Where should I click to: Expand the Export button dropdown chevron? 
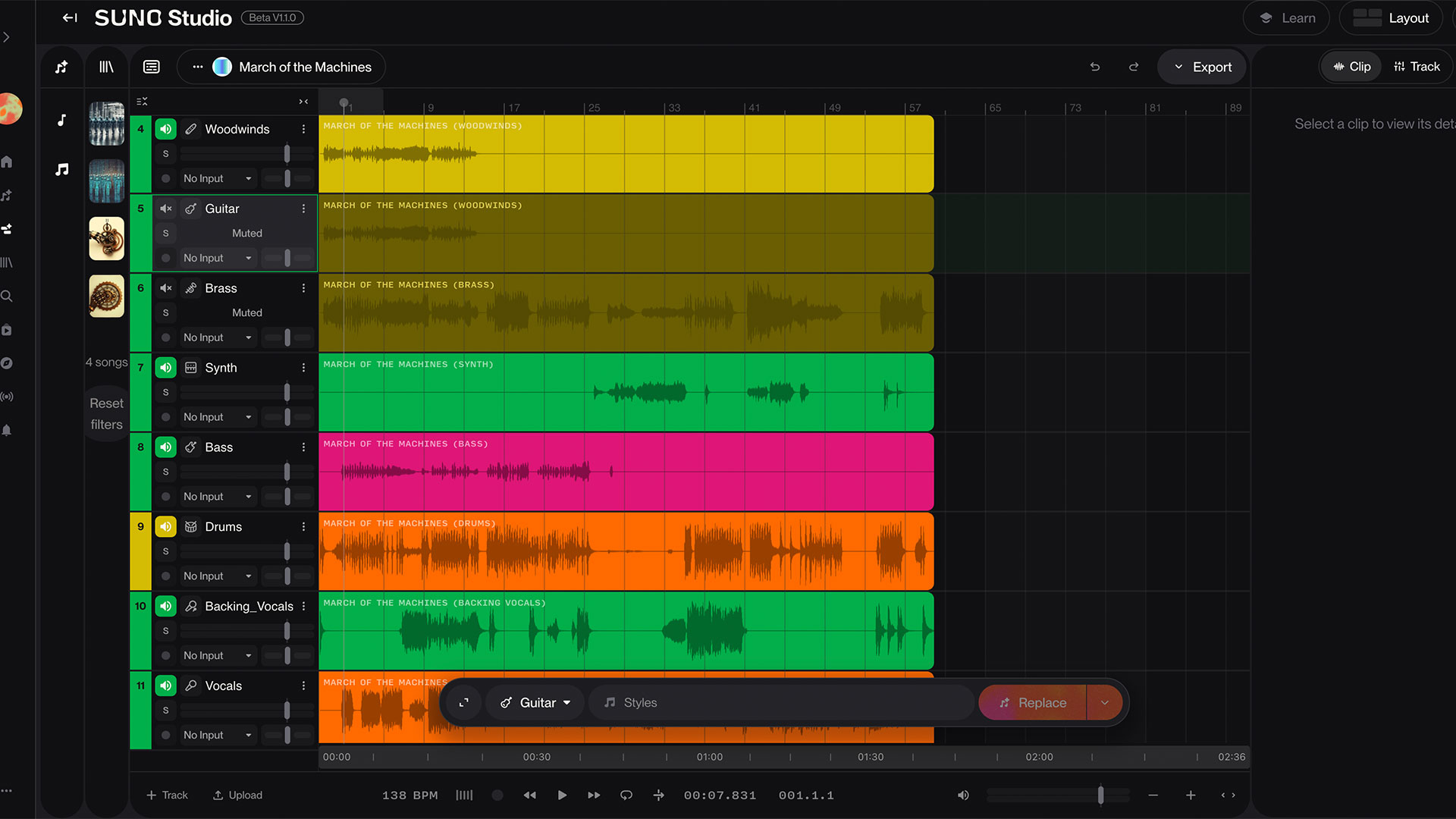pyautogui.click(x=1179, y=67)
